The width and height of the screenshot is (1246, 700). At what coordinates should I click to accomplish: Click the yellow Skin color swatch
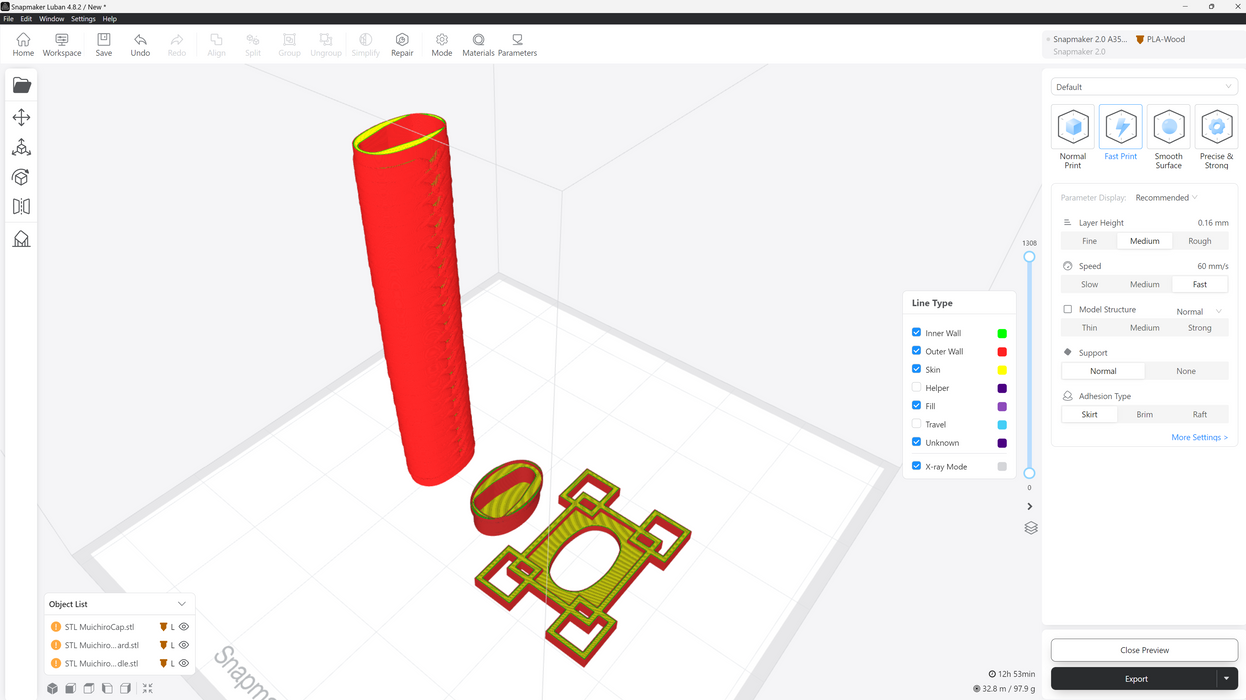point(1002,370)
